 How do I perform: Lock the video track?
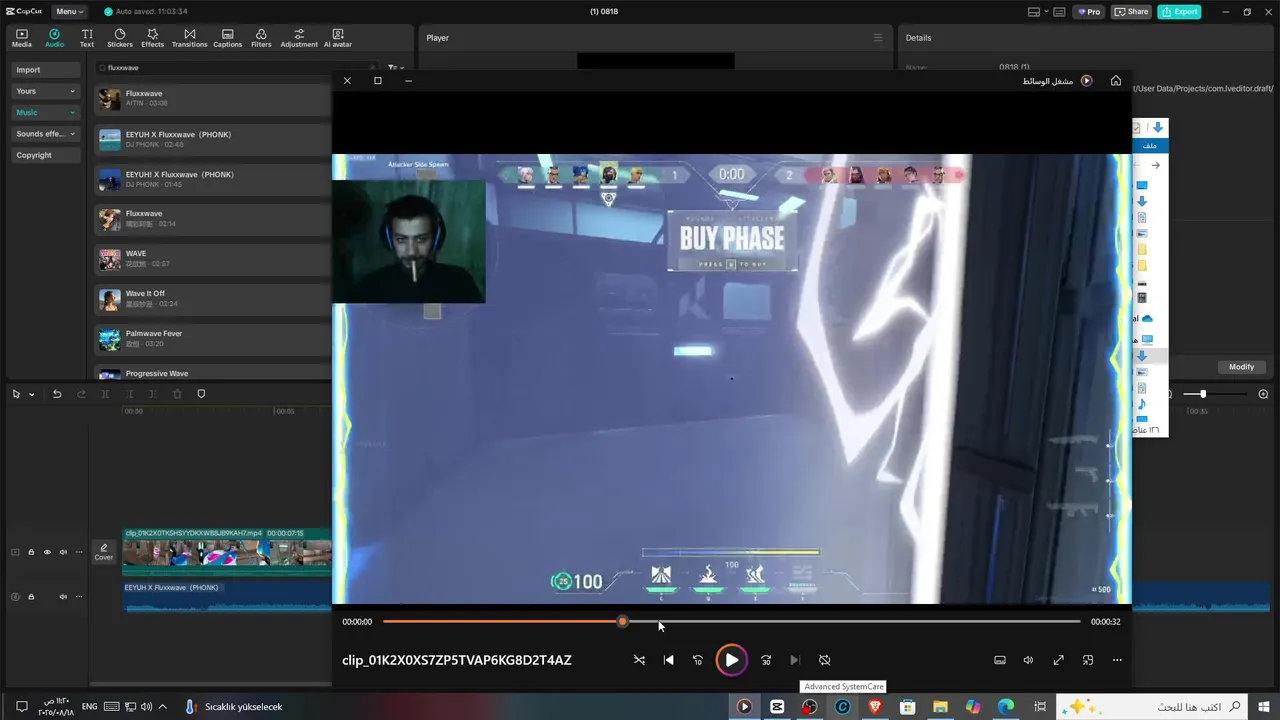click(31, 552)
